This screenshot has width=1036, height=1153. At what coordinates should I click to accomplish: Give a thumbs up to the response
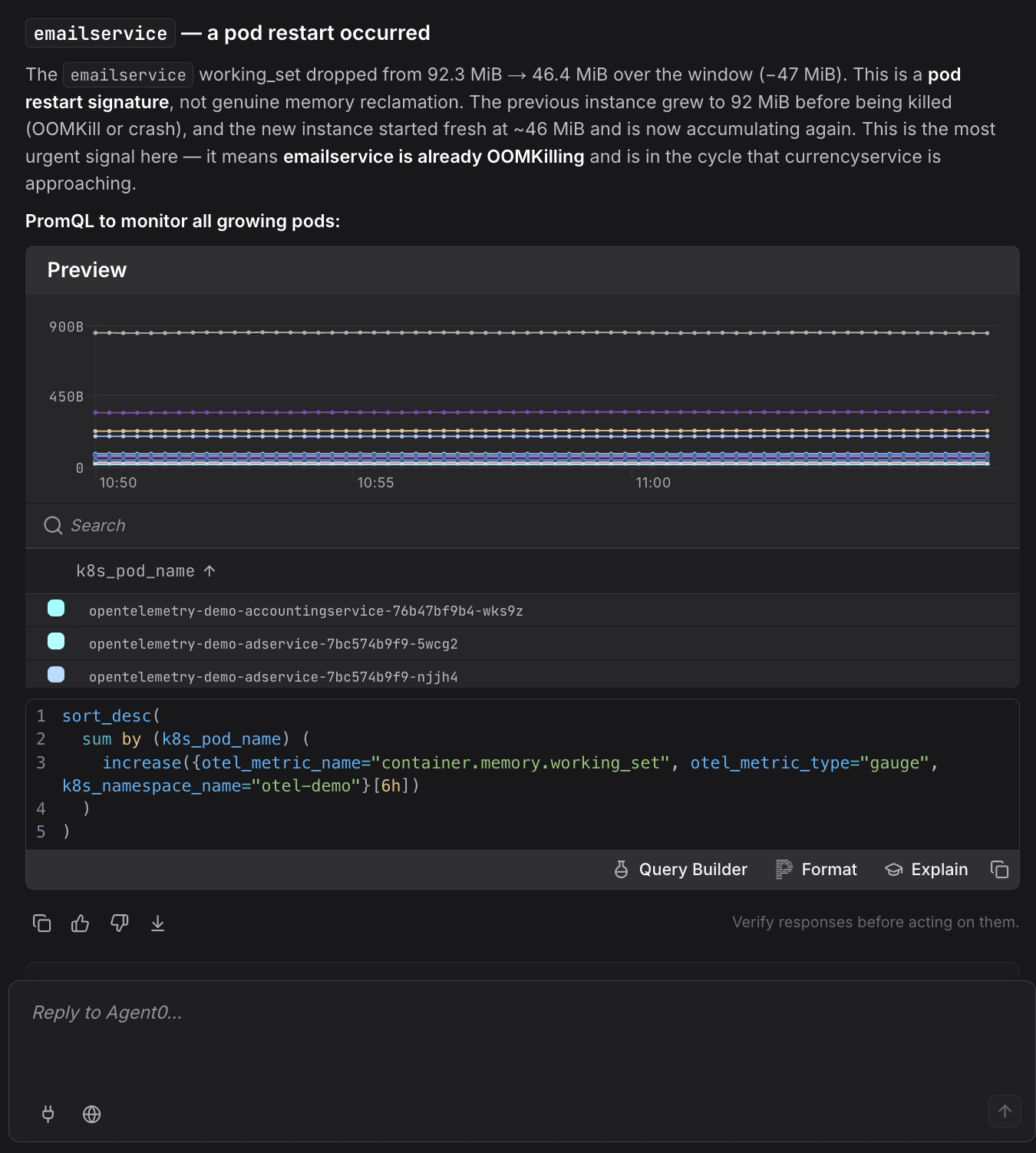pyautogui.click(x=80, y=923)
